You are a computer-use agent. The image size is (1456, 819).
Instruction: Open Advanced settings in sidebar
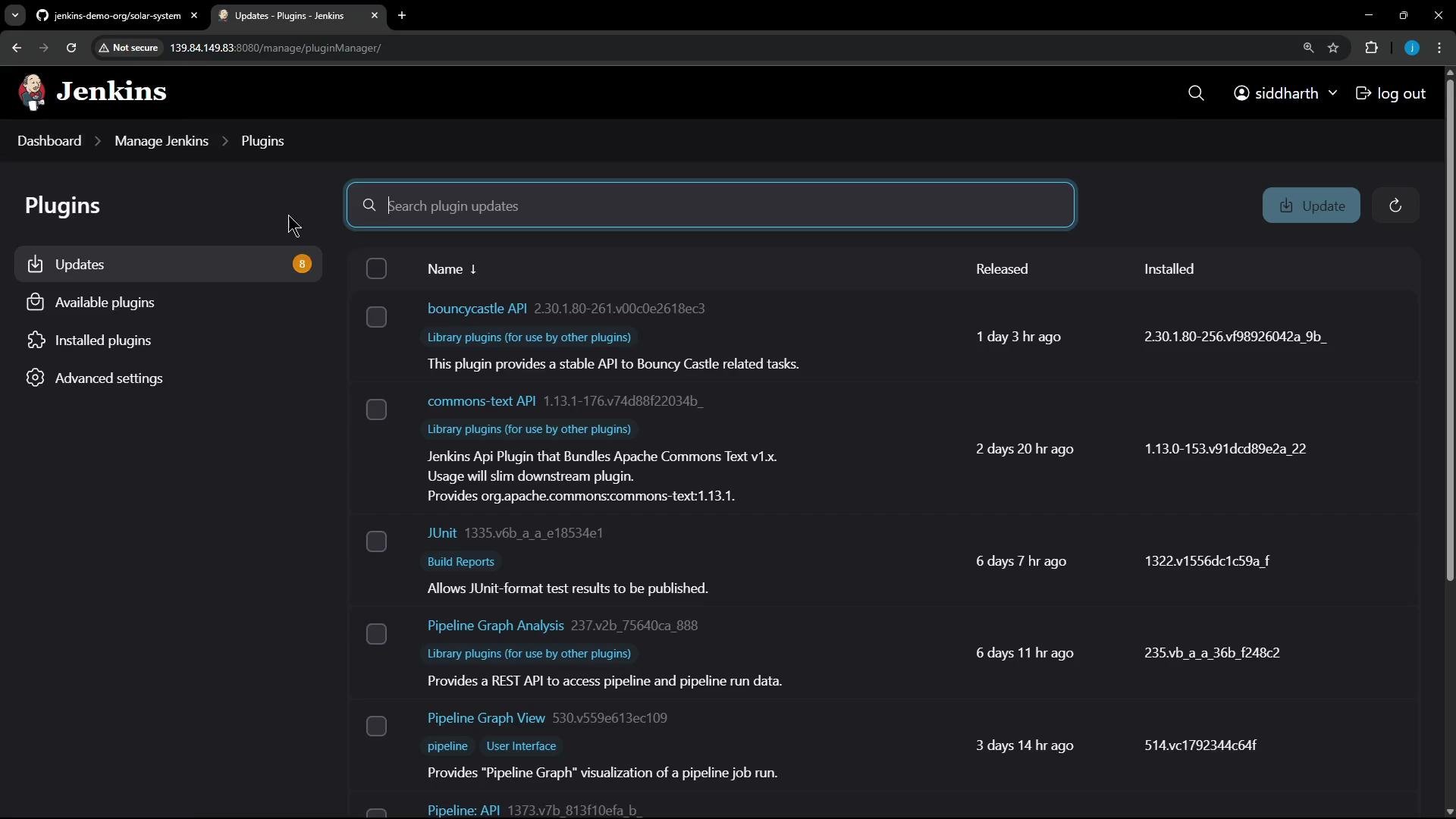[x=168, y=378]
